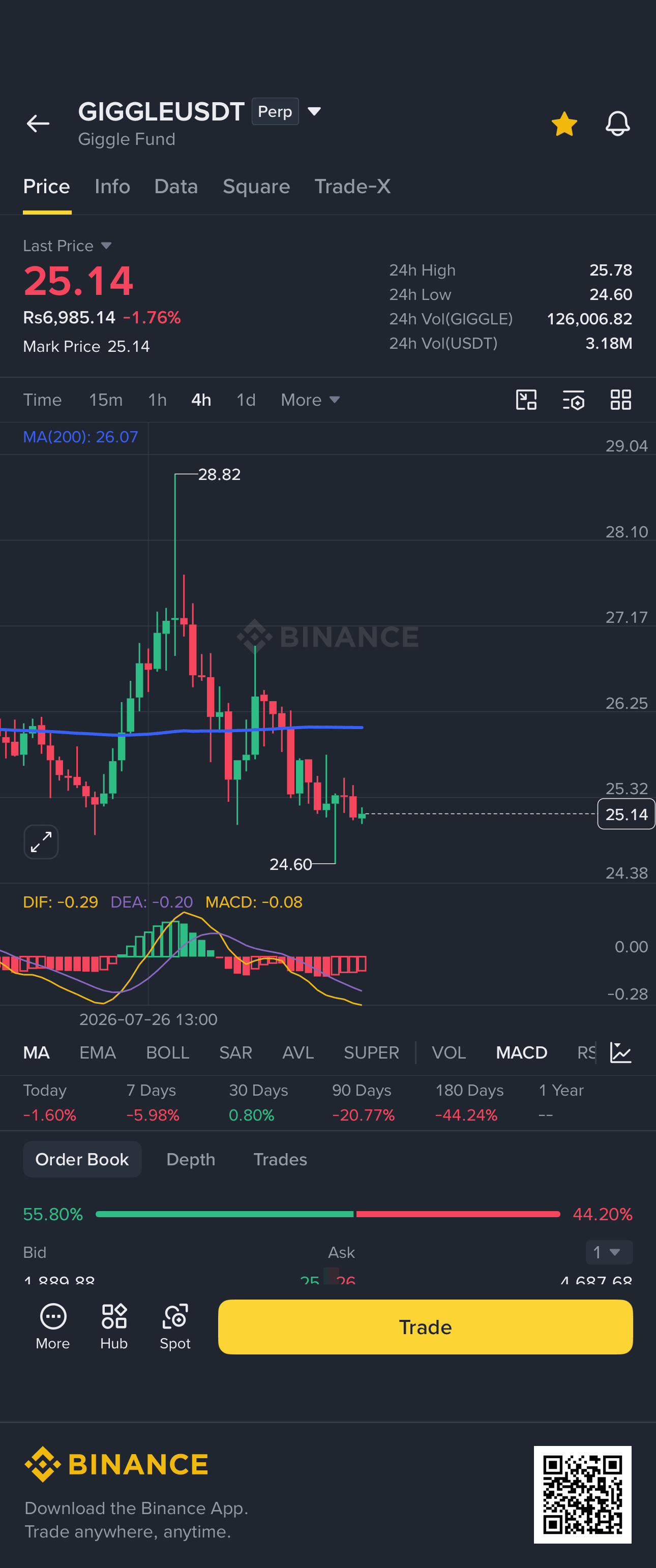Viewport: 656px width, 1568px height.
Task: Tap the 30 Days 0.80% change
Action: [x=258, y=1102]
